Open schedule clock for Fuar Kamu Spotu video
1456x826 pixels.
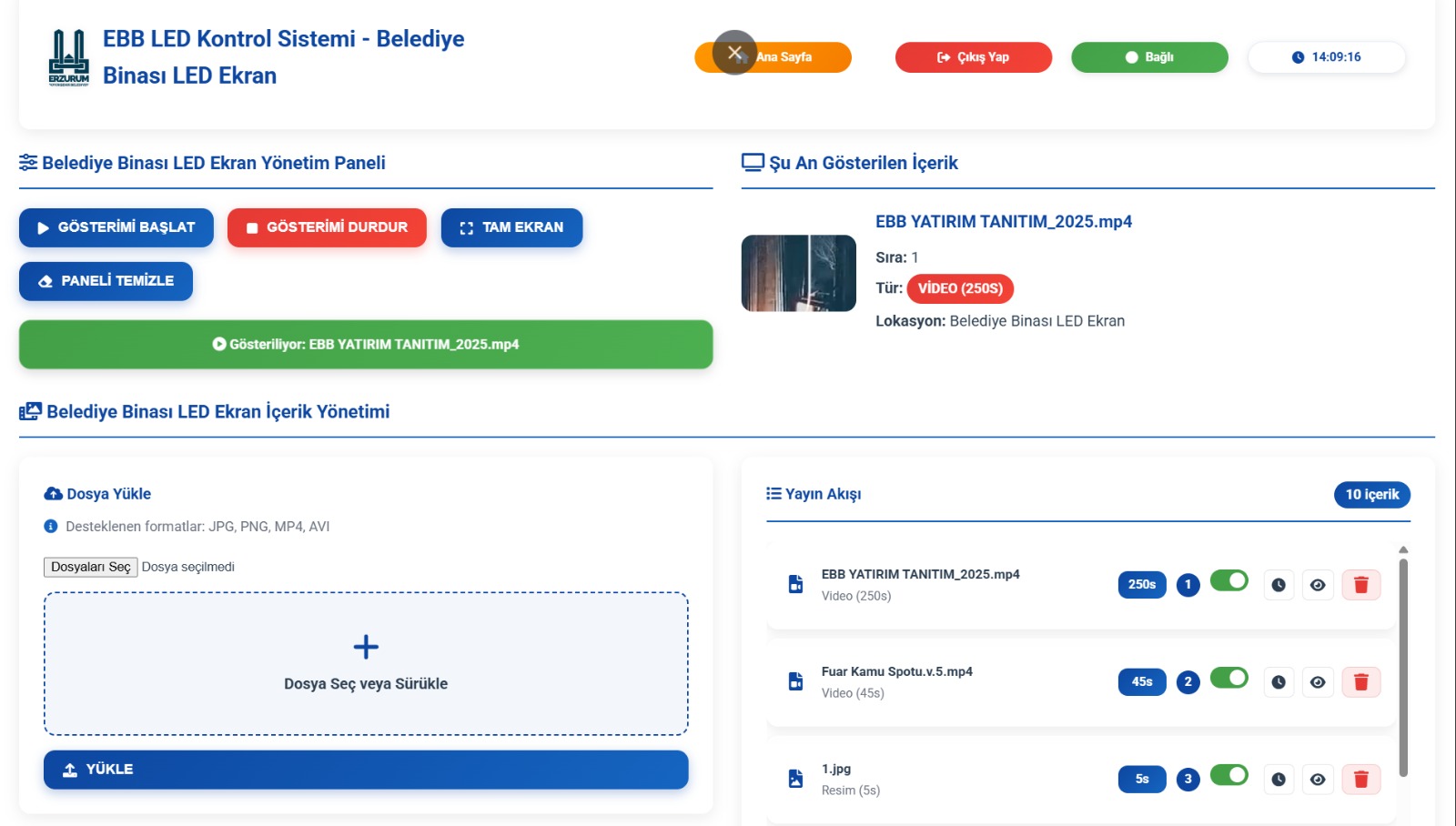click(x=1279, y=682)
